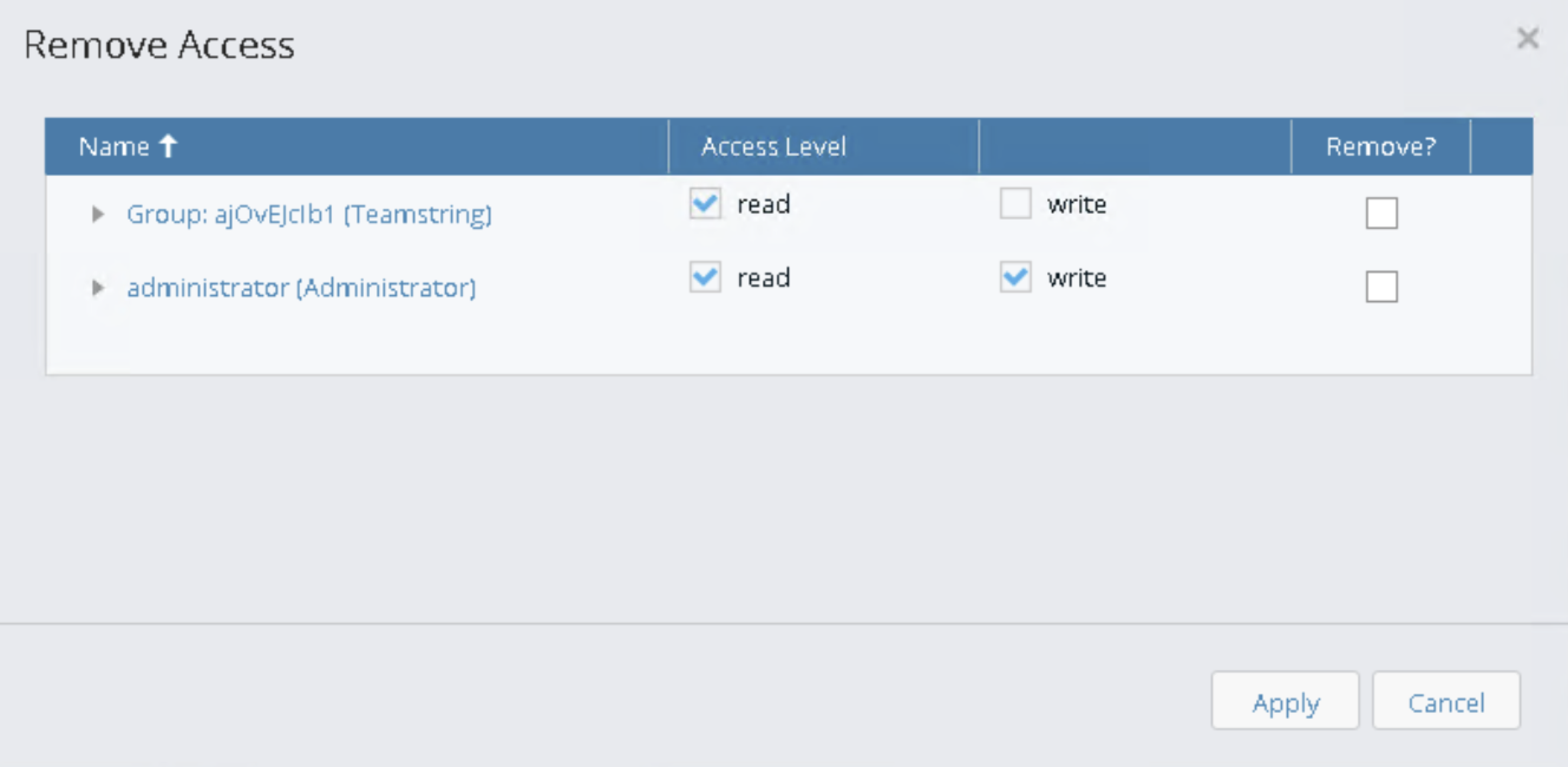Click the Remove? column header
The height and width of the screenshot is (767, 1568).
[1380, 146]
